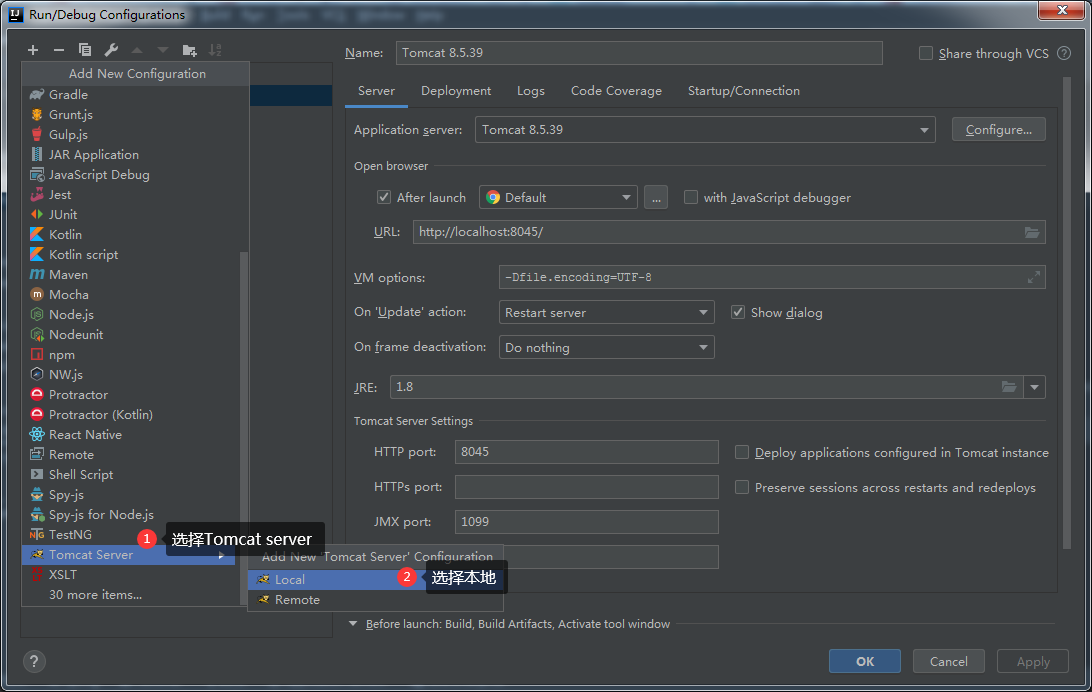Click the Configure... button

point(999,129)
